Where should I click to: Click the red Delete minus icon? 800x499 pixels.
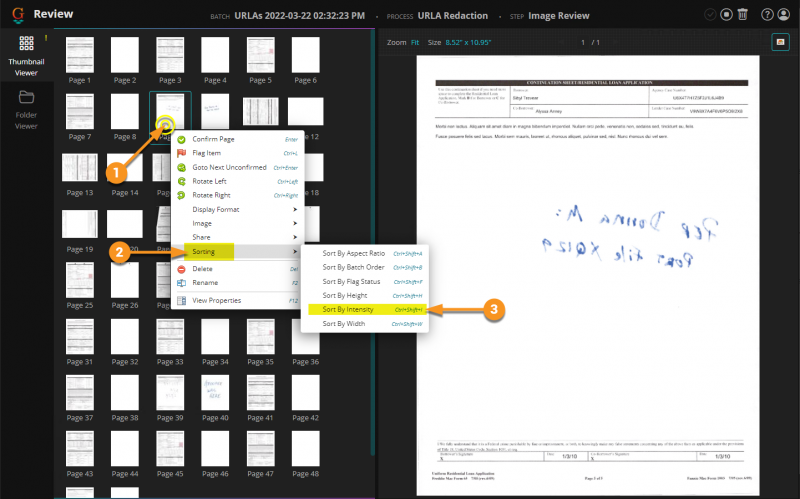point(181,269)
